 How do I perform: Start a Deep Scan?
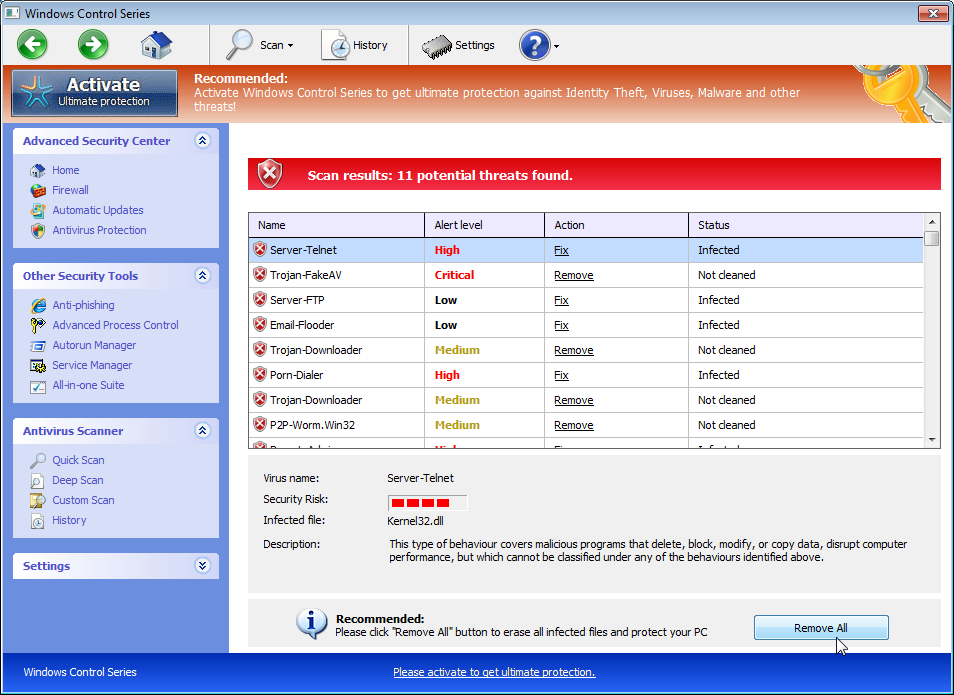click(78, 481)
